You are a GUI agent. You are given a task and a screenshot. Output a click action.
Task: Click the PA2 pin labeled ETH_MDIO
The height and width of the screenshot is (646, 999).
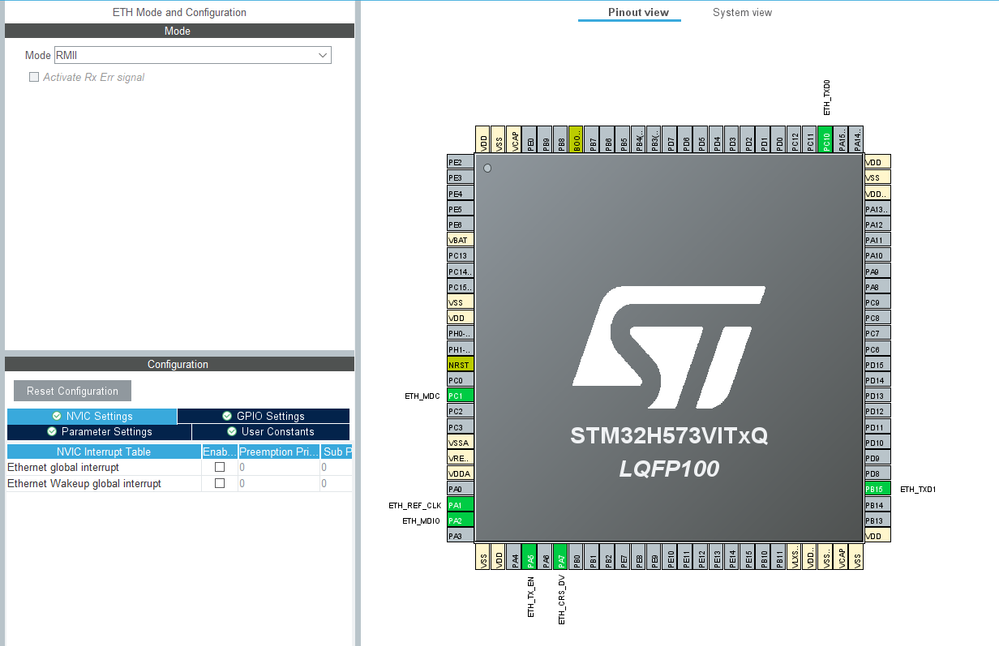point(459,521)
